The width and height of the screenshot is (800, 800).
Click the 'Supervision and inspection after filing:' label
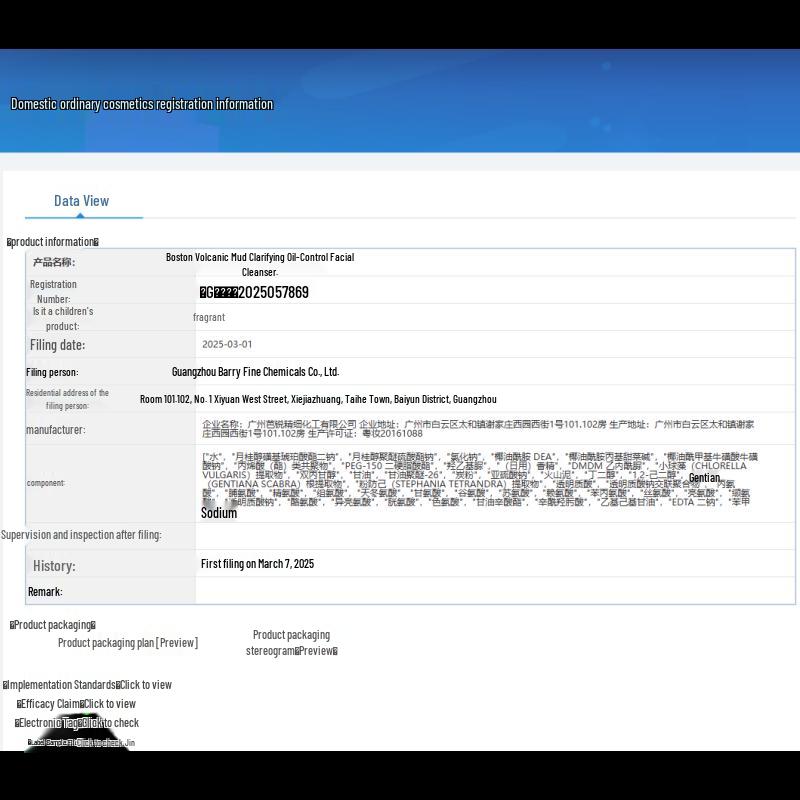click(81, 535)
